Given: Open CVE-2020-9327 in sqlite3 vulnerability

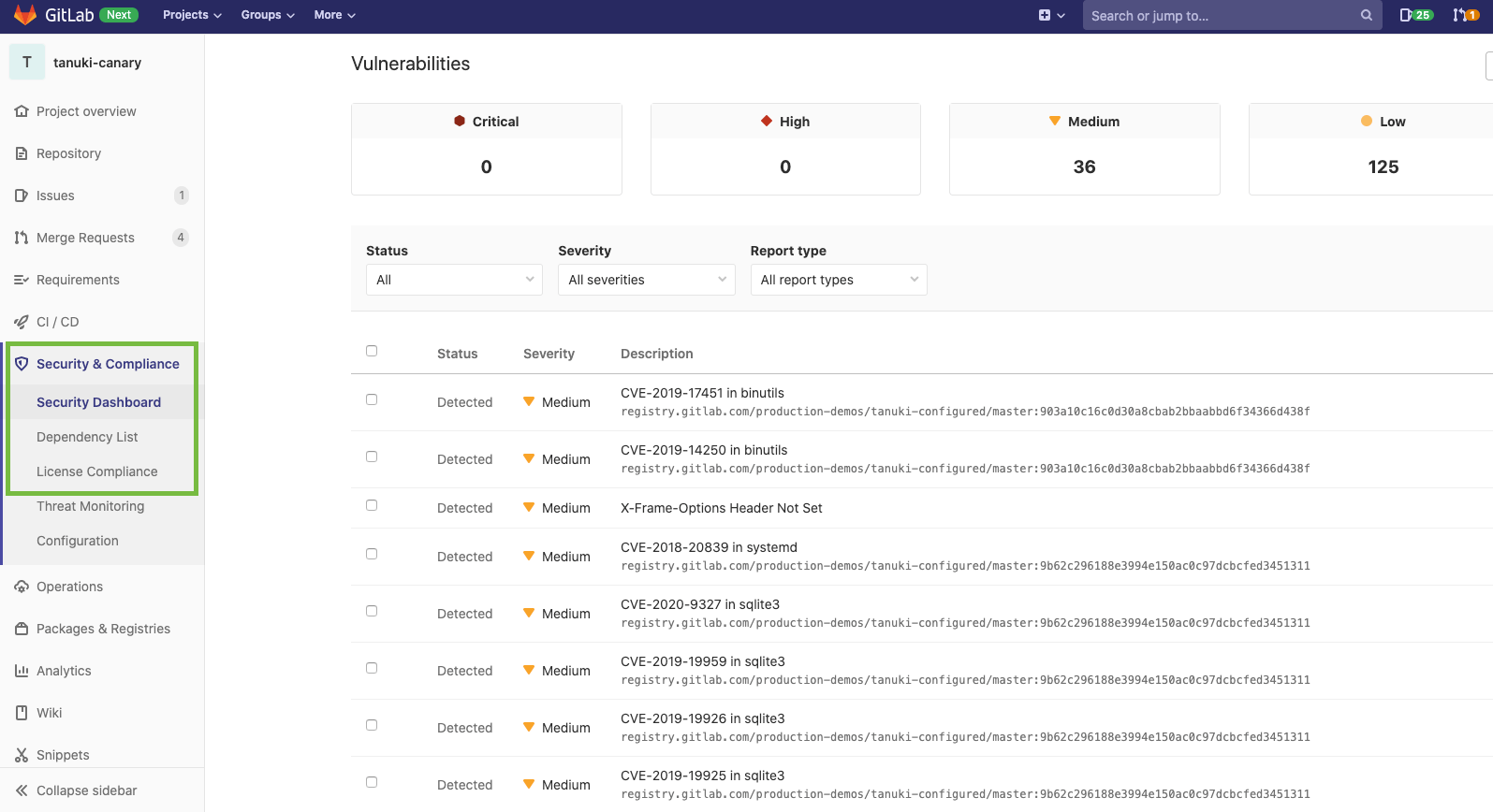Looking at the screenshot, I should (x=700, y=604).
